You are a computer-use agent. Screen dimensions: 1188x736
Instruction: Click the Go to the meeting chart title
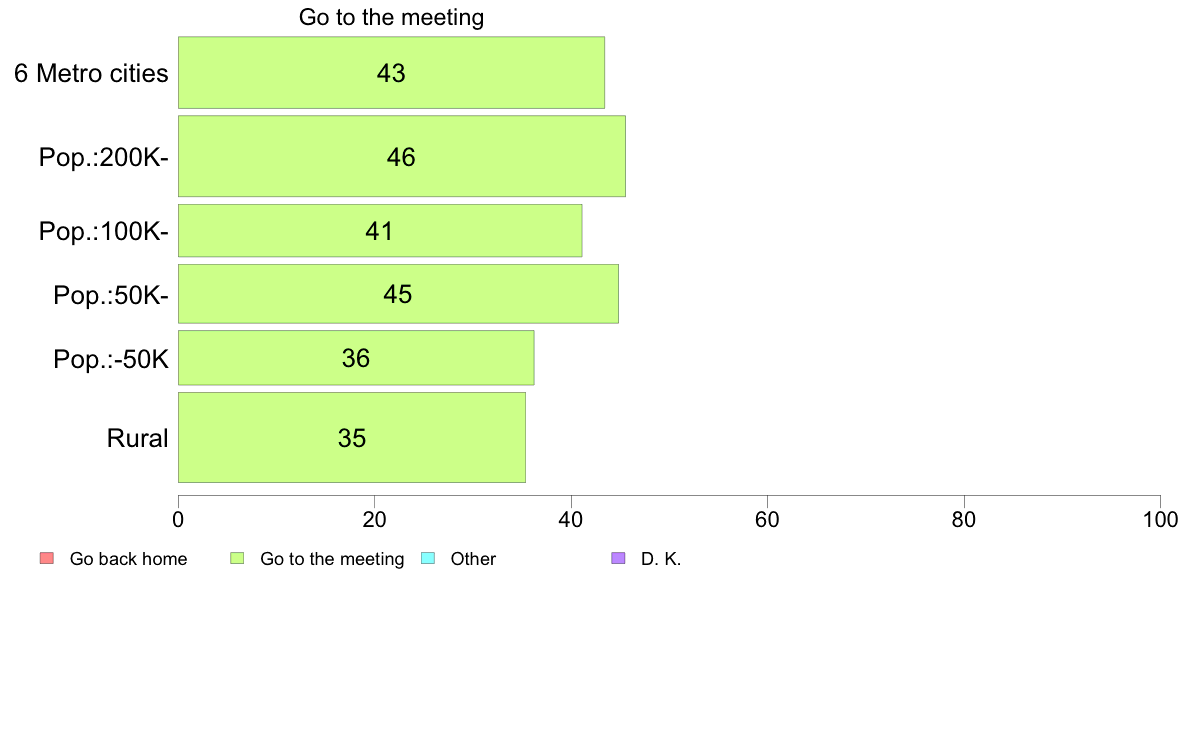391,17
